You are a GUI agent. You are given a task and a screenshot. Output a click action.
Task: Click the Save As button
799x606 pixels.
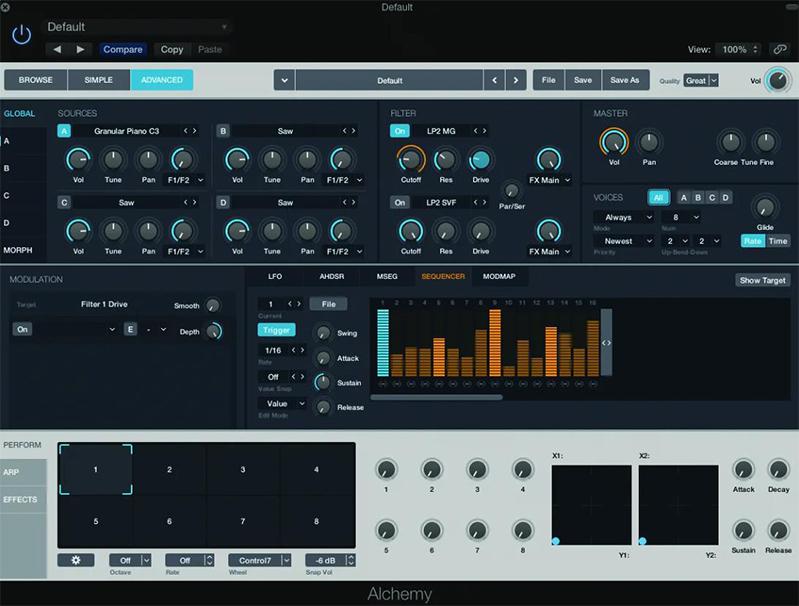click(x=625, y=80)
